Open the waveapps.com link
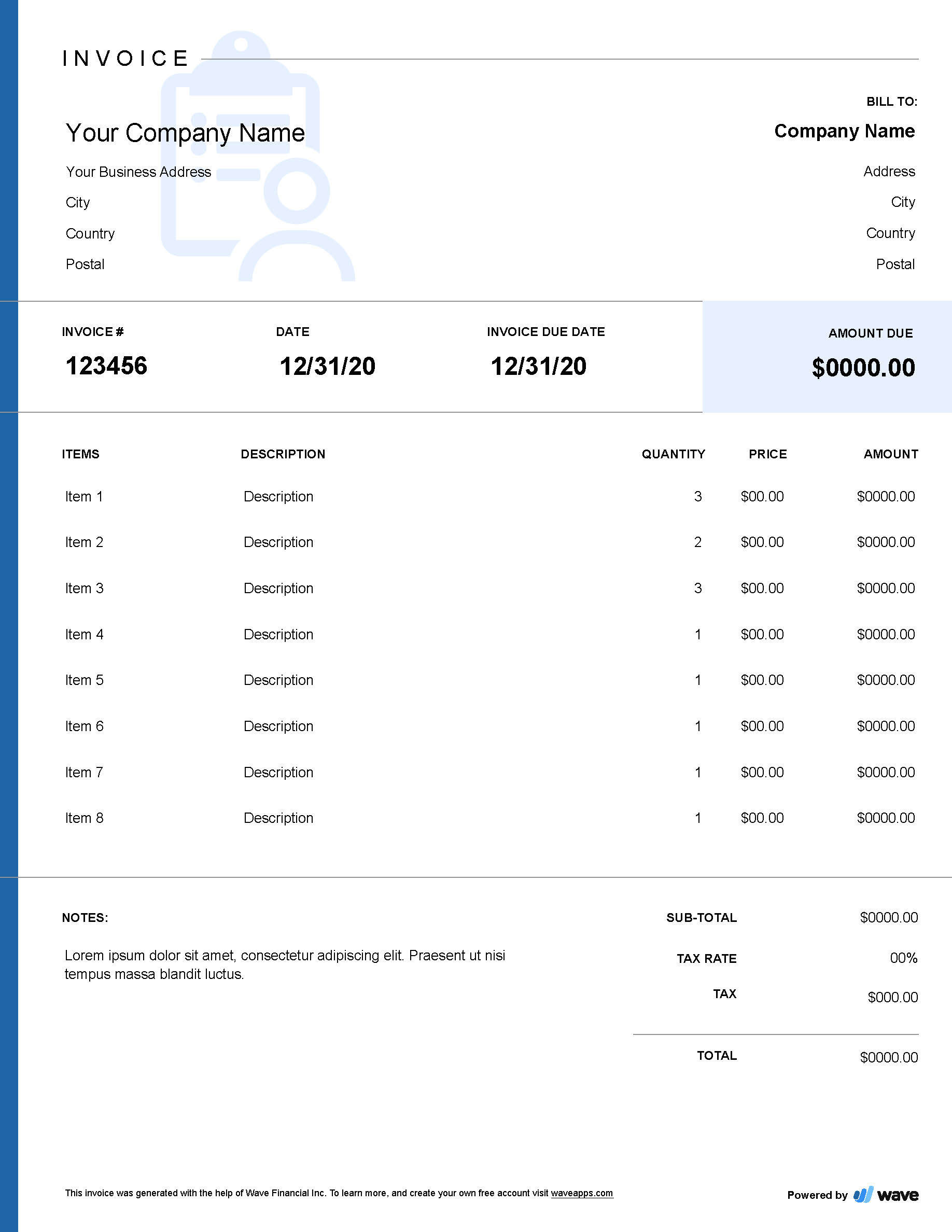 point(581,1193)
